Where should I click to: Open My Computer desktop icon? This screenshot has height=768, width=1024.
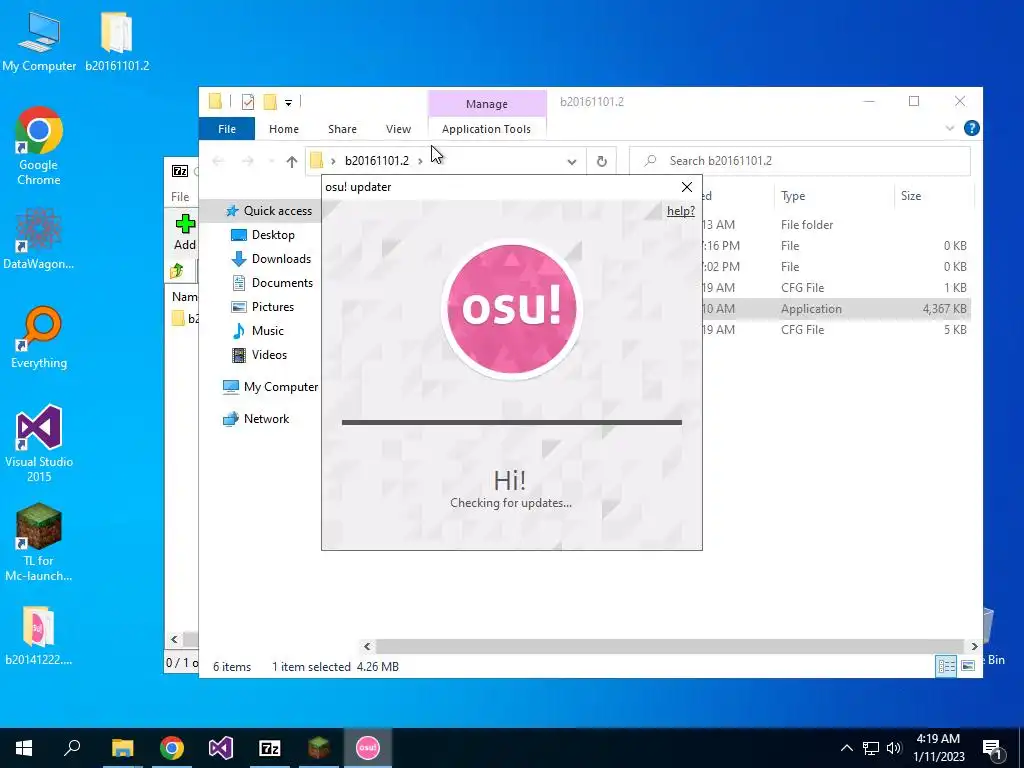(x=39, y=41)
